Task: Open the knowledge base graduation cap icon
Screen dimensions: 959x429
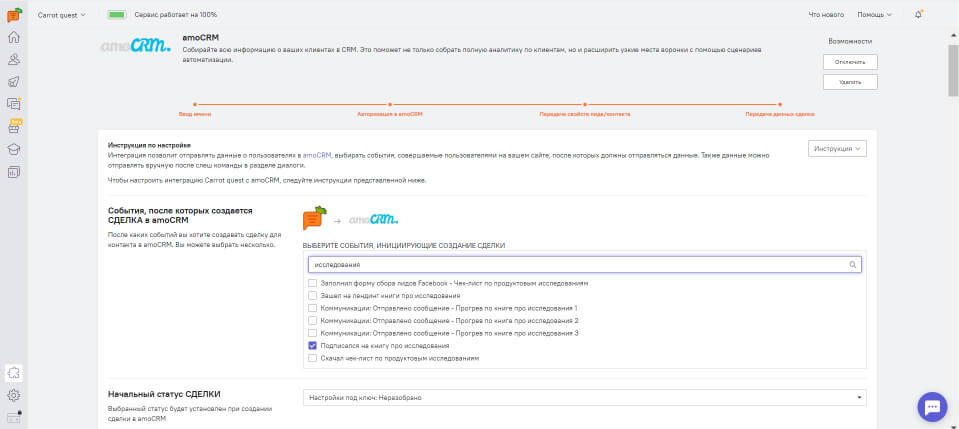Action: click(x=13, y=149)
